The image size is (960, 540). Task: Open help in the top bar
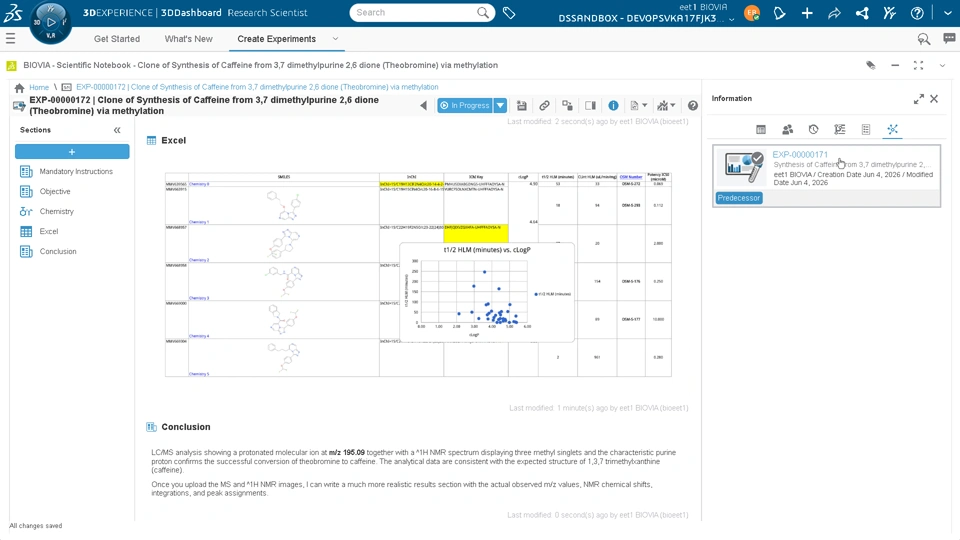coord(917,13)
